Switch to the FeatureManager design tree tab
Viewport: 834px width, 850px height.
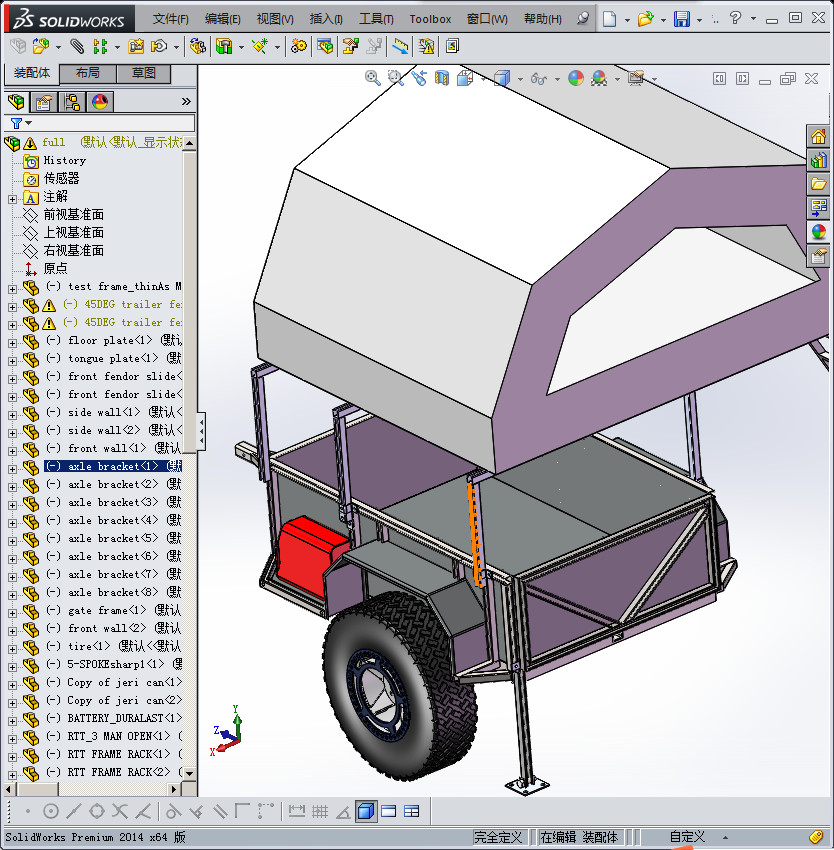pos(16,101)
